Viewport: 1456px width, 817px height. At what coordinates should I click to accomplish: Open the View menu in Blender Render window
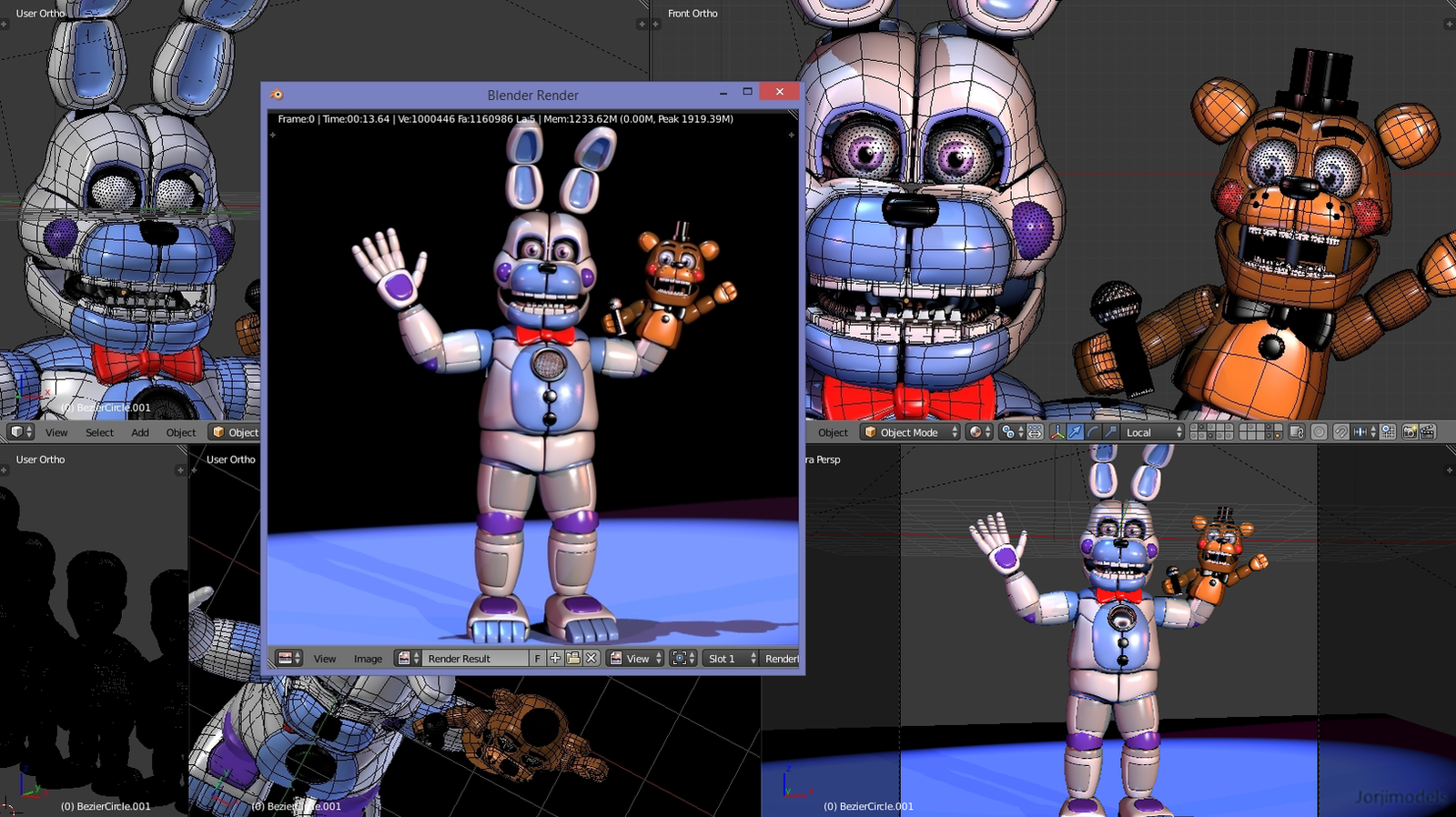[x=325, y=659]
